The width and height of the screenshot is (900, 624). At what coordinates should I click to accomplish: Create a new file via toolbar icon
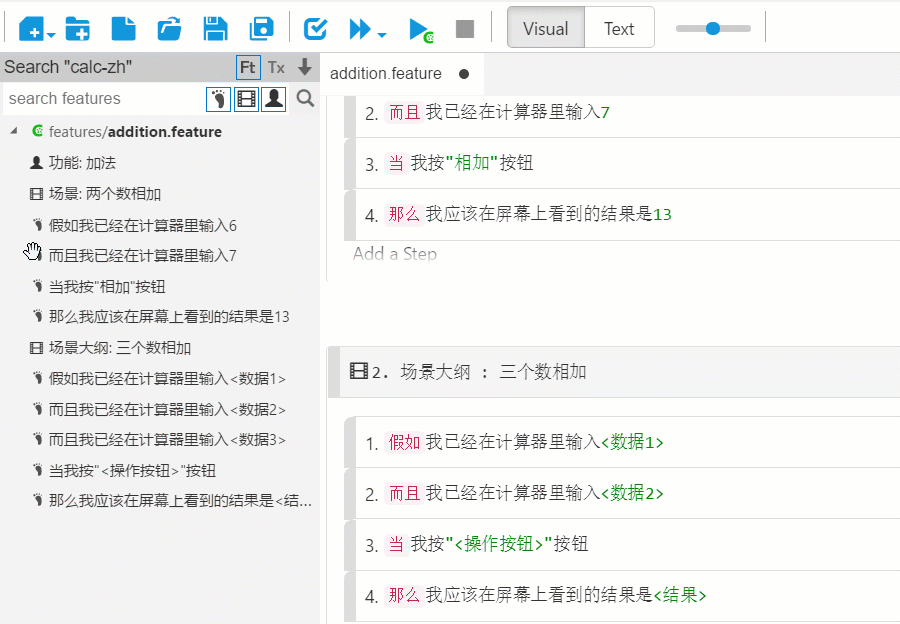pyautogui.click(x=123, y=29)
